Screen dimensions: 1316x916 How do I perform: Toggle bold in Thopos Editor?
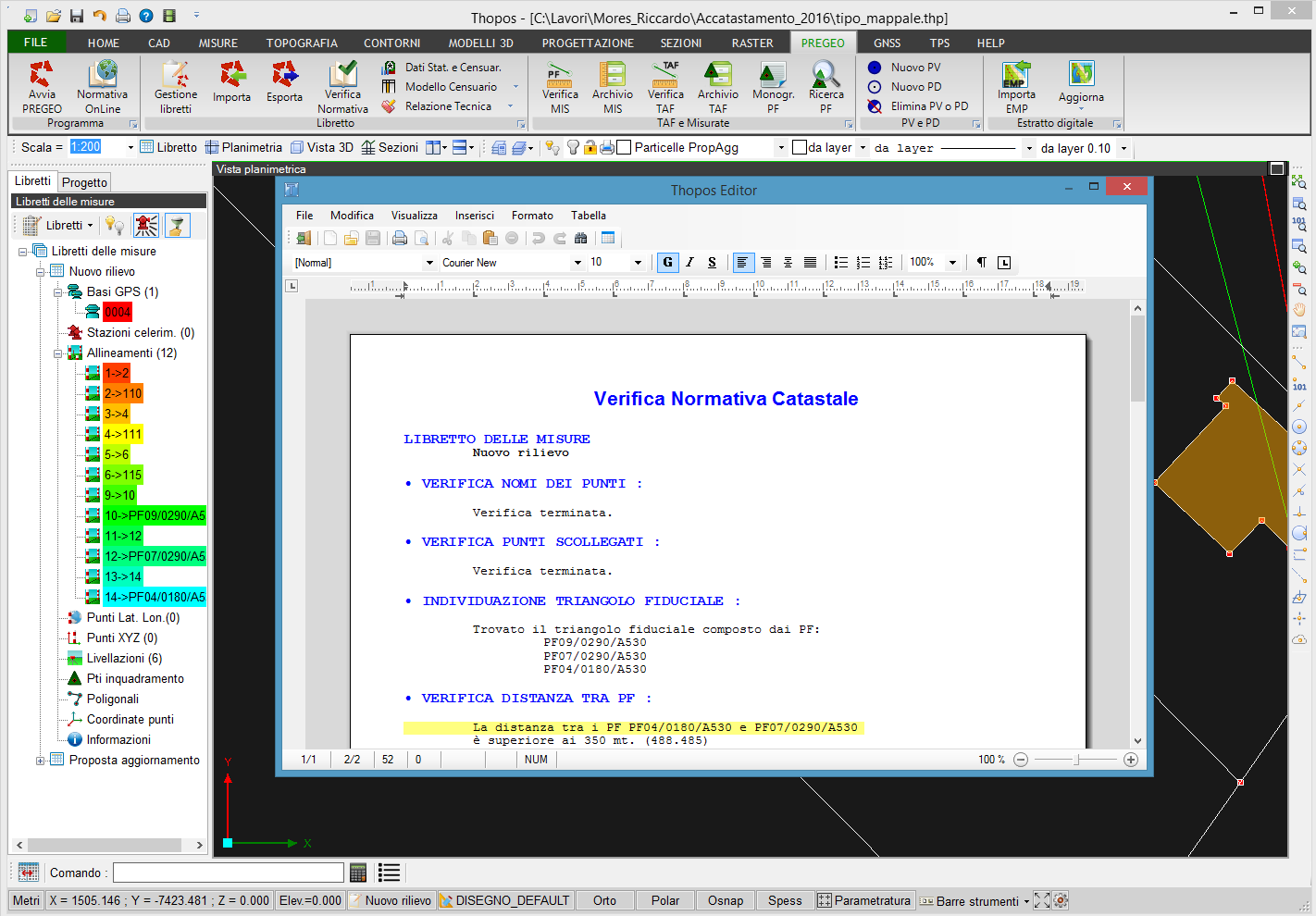coord(667,263)
